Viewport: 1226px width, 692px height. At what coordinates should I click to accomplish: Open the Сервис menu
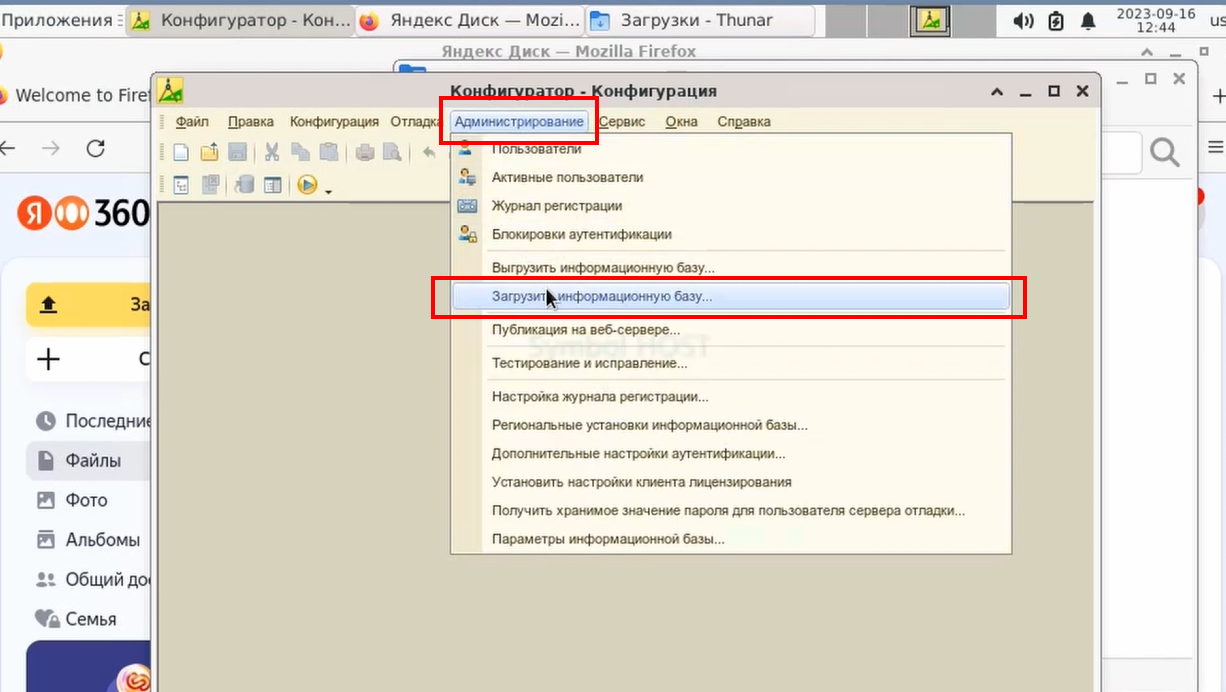click(622, 122)
